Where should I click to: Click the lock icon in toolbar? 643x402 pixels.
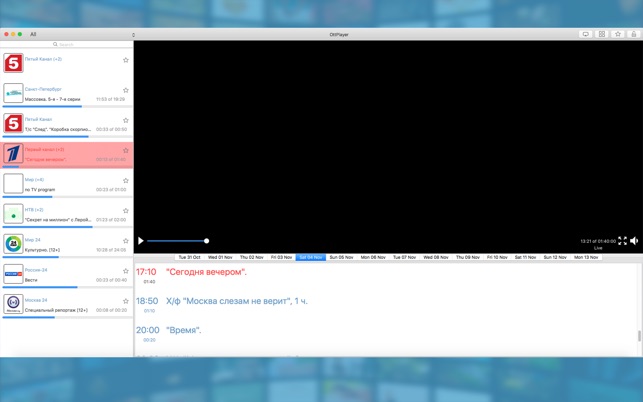pyautogui.click(x=634, y=34)
